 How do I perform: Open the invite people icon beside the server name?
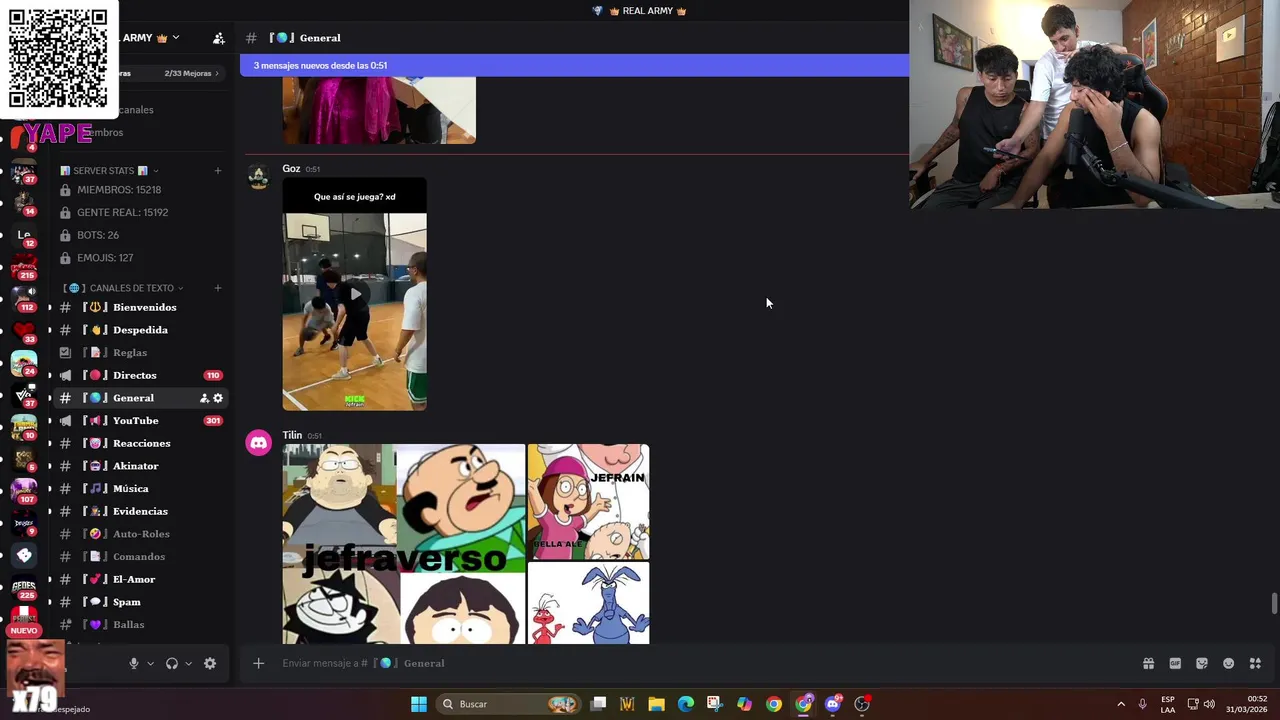[219, 38]
